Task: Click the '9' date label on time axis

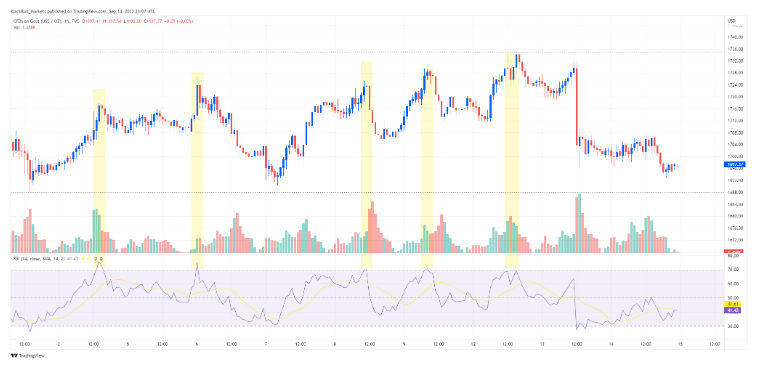Action: pyautogui.click(x=403, y=344)
